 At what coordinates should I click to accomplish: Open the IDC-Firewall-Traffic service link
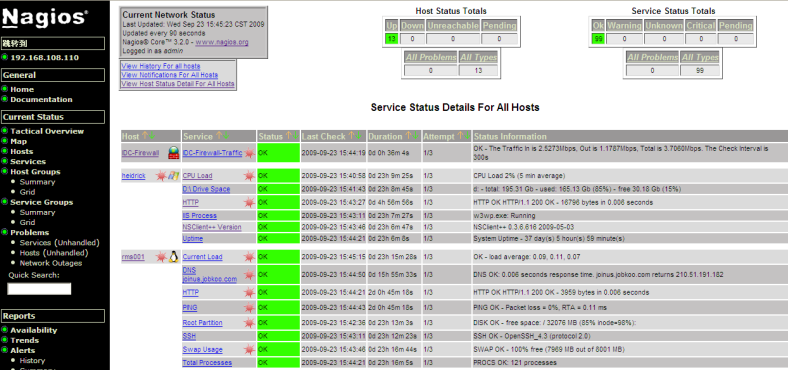pos(212,153)
